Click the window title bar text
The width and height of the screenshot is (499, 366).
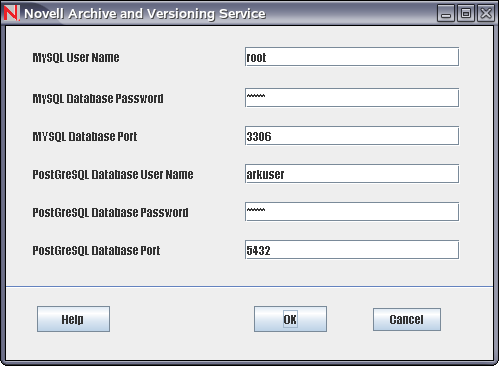click(x=145, y=14)
